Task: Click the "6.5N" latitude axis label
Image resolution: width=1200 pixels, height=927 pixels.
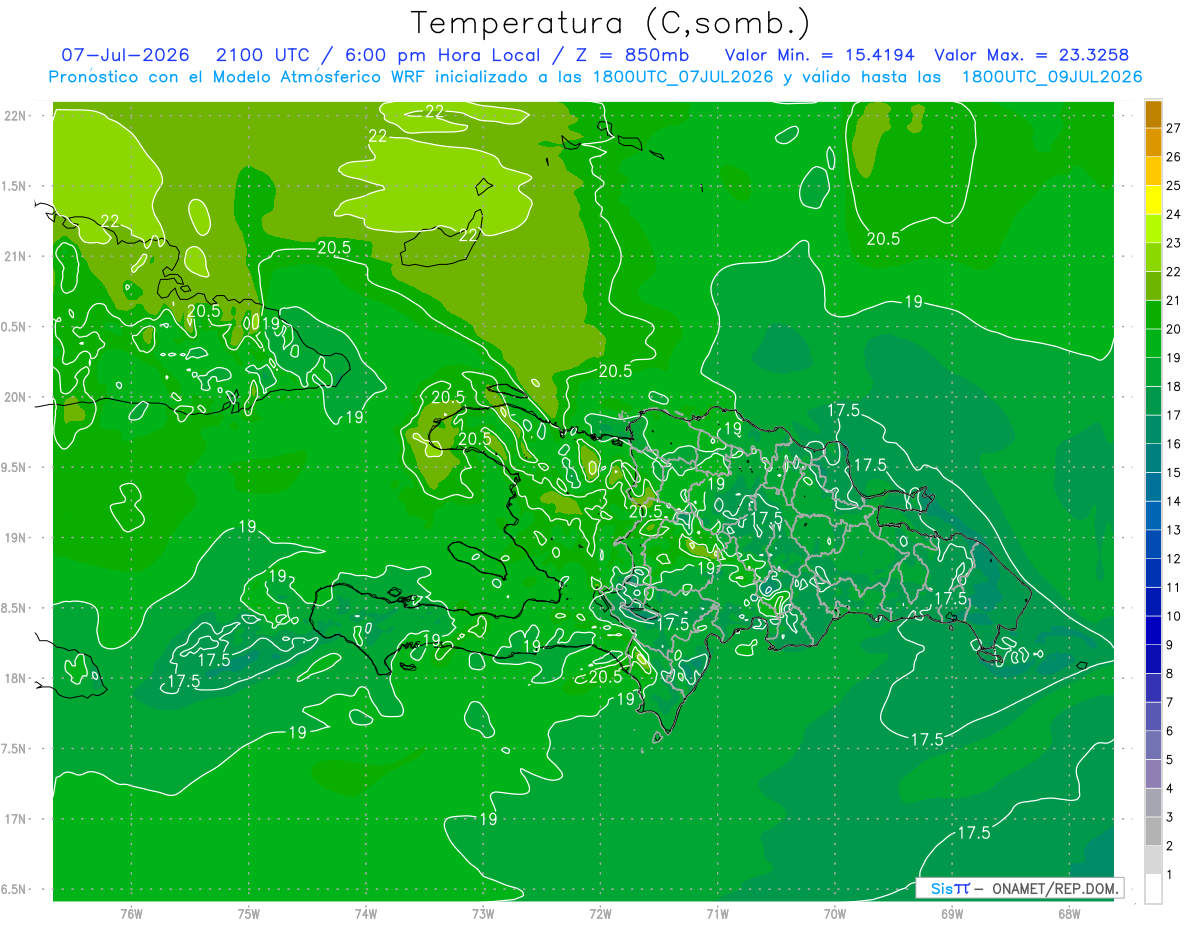Action: 14,889
